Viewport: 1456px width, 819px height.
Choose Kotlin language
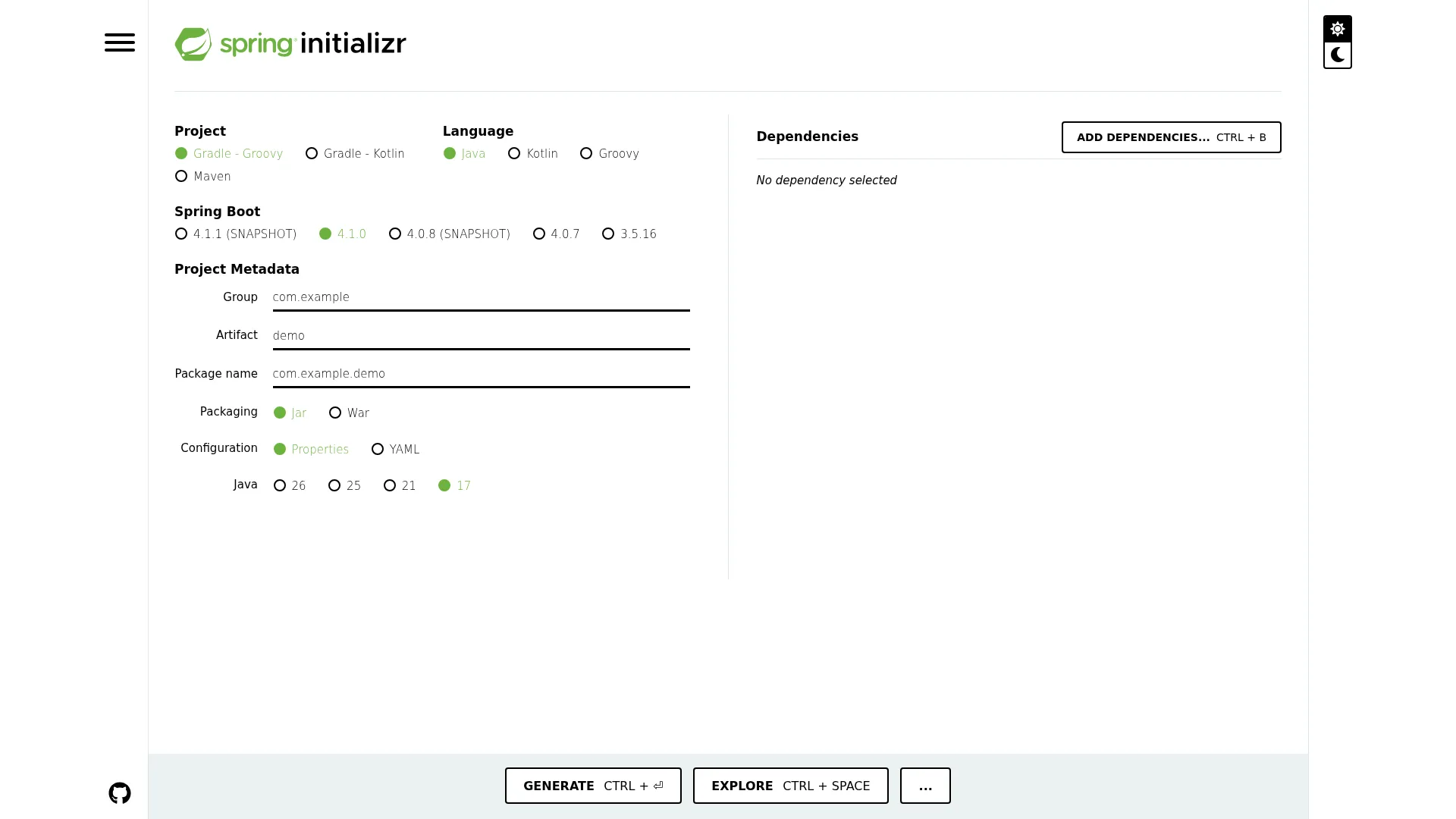(x=533, y=153)
